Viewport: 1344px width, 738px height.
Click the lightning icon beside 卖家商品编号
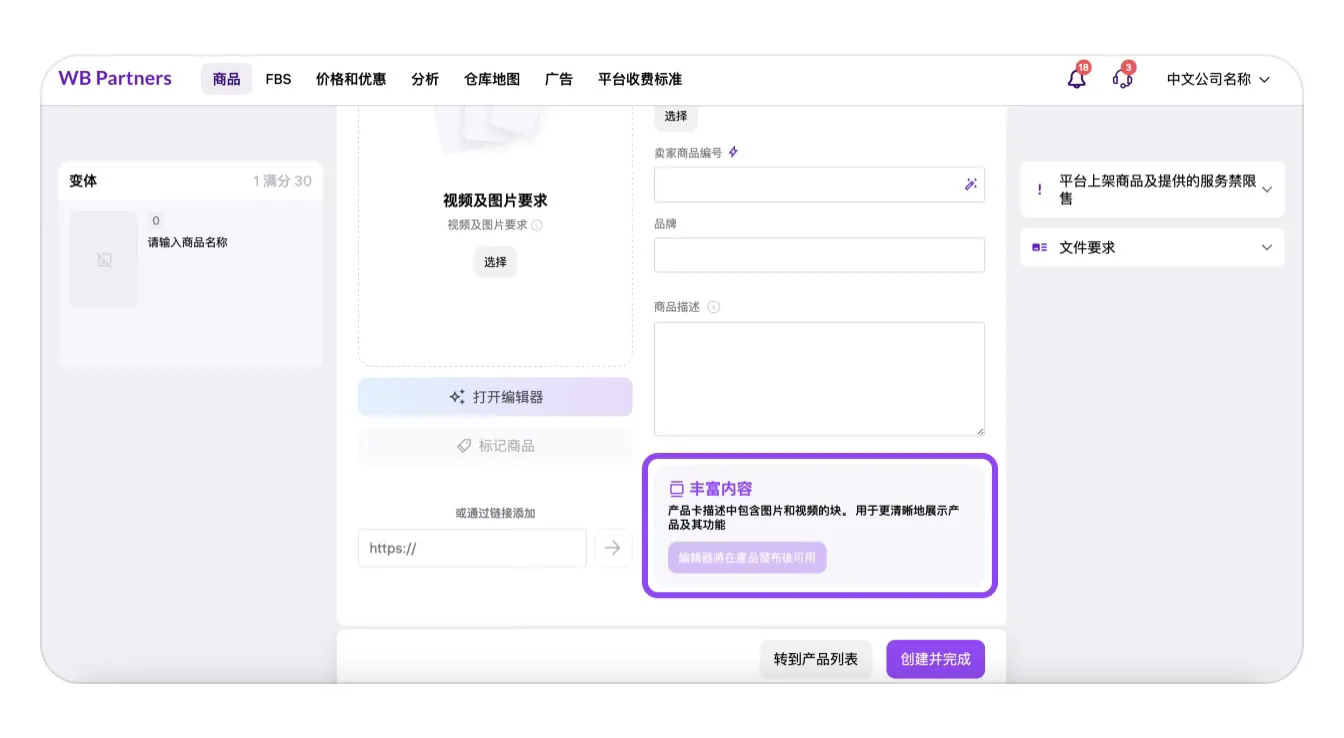tap(733, 153)
